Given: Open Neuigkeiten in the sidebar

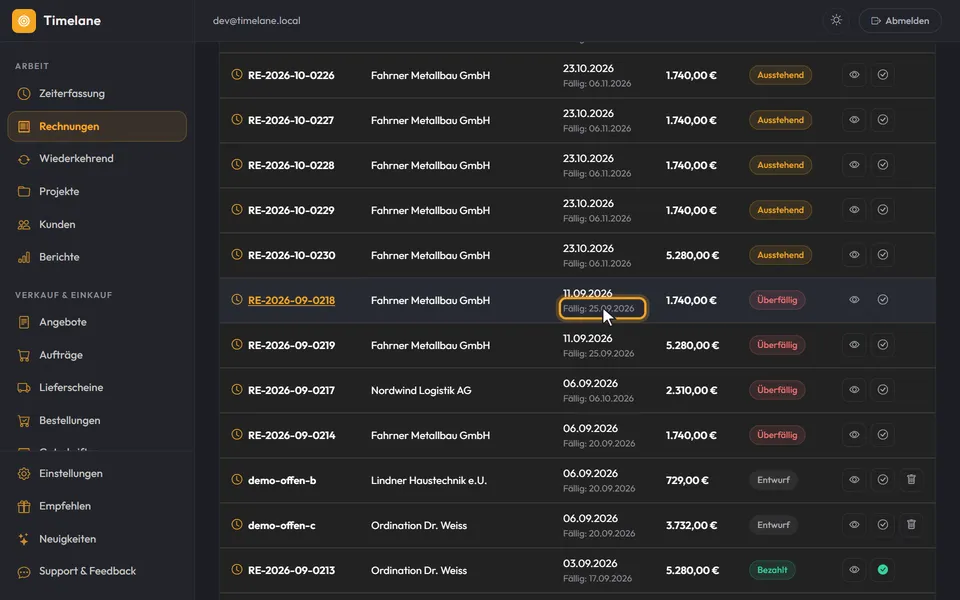Looking at the screenshot, I should [x=97, y=539].
